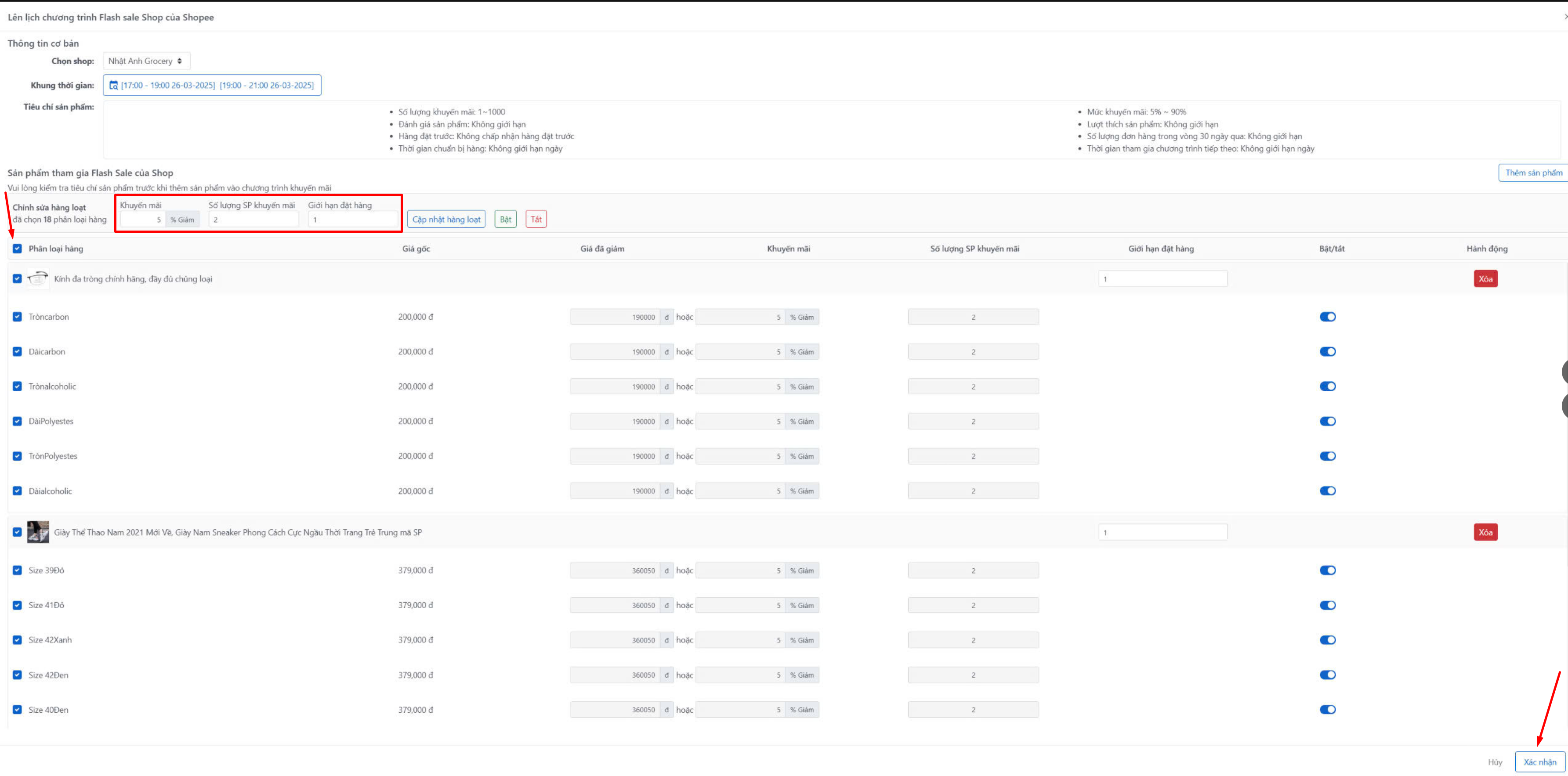
Task: Click the sneaker product order limit field
Action: [1162, 533]
